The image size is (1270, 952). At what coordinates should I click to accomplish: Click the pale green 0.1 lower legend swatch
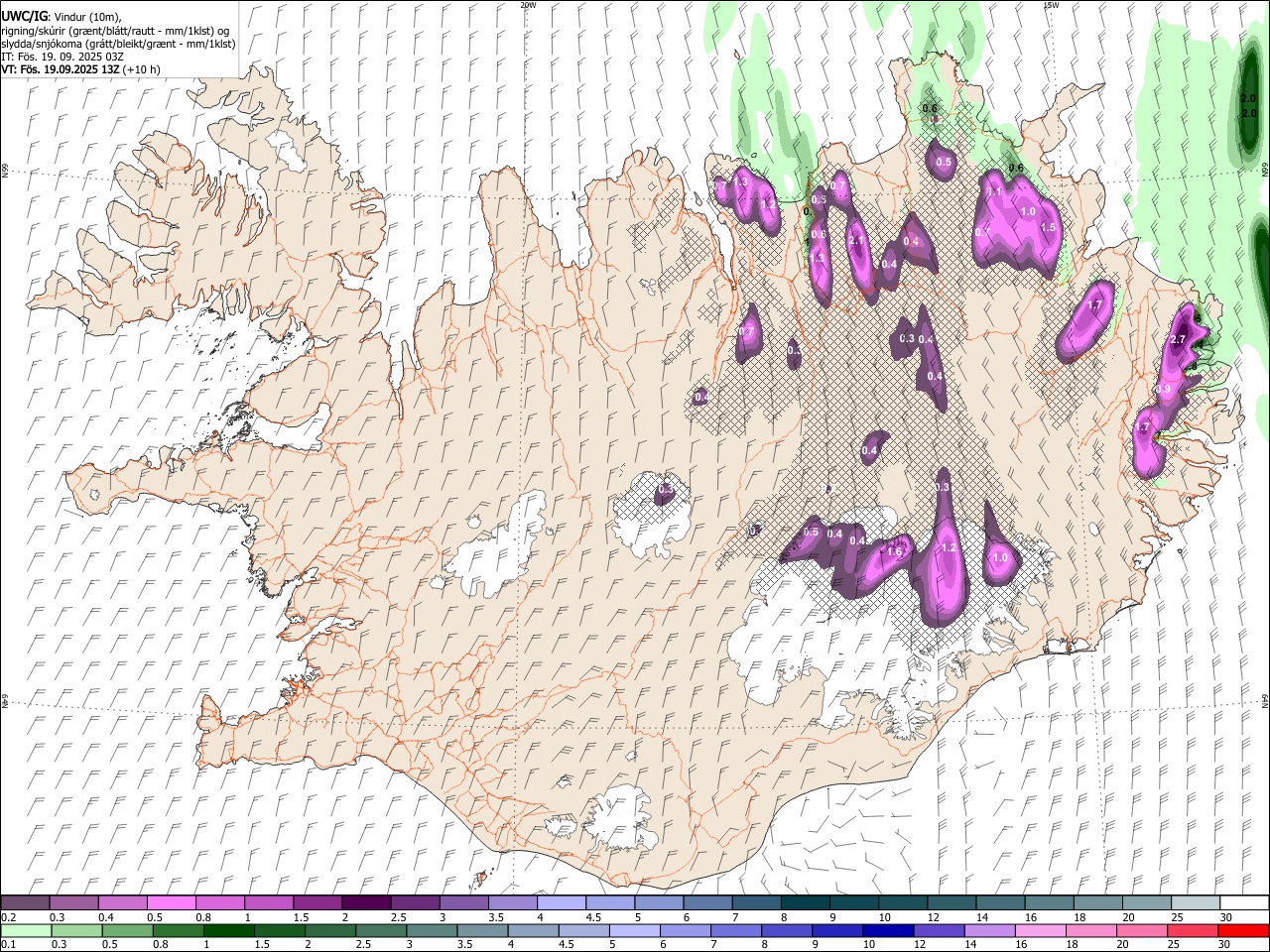(x=26, y=930)
